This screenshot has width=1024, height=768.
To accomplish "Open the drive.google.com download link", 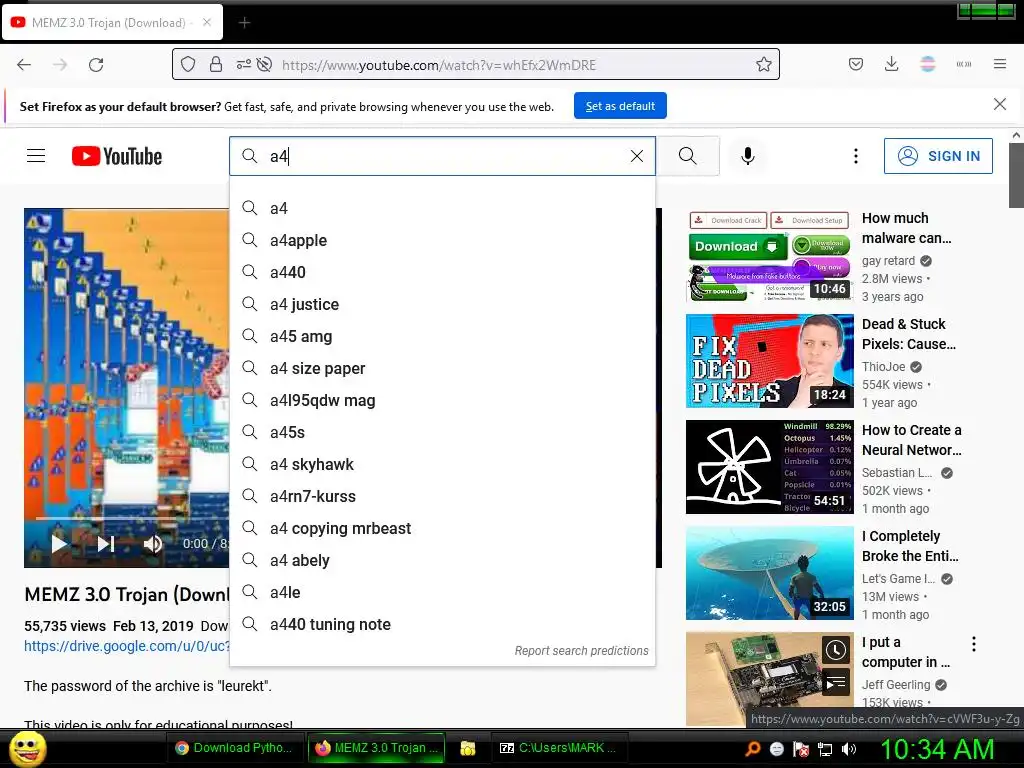I will (x=127, y=646).
